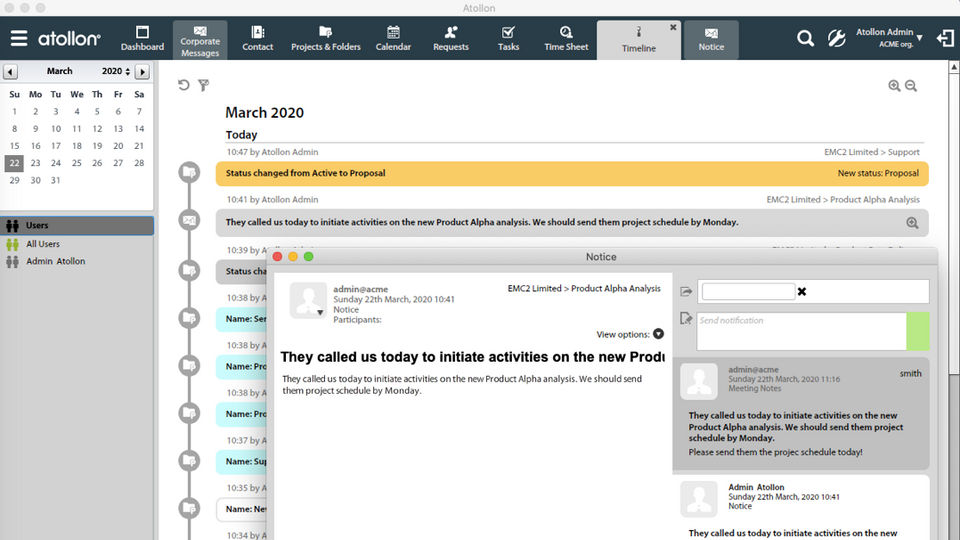The width and height of the screenshot is (960, 540).
Task: Zoom out the timeline
Action: point(911,86)
